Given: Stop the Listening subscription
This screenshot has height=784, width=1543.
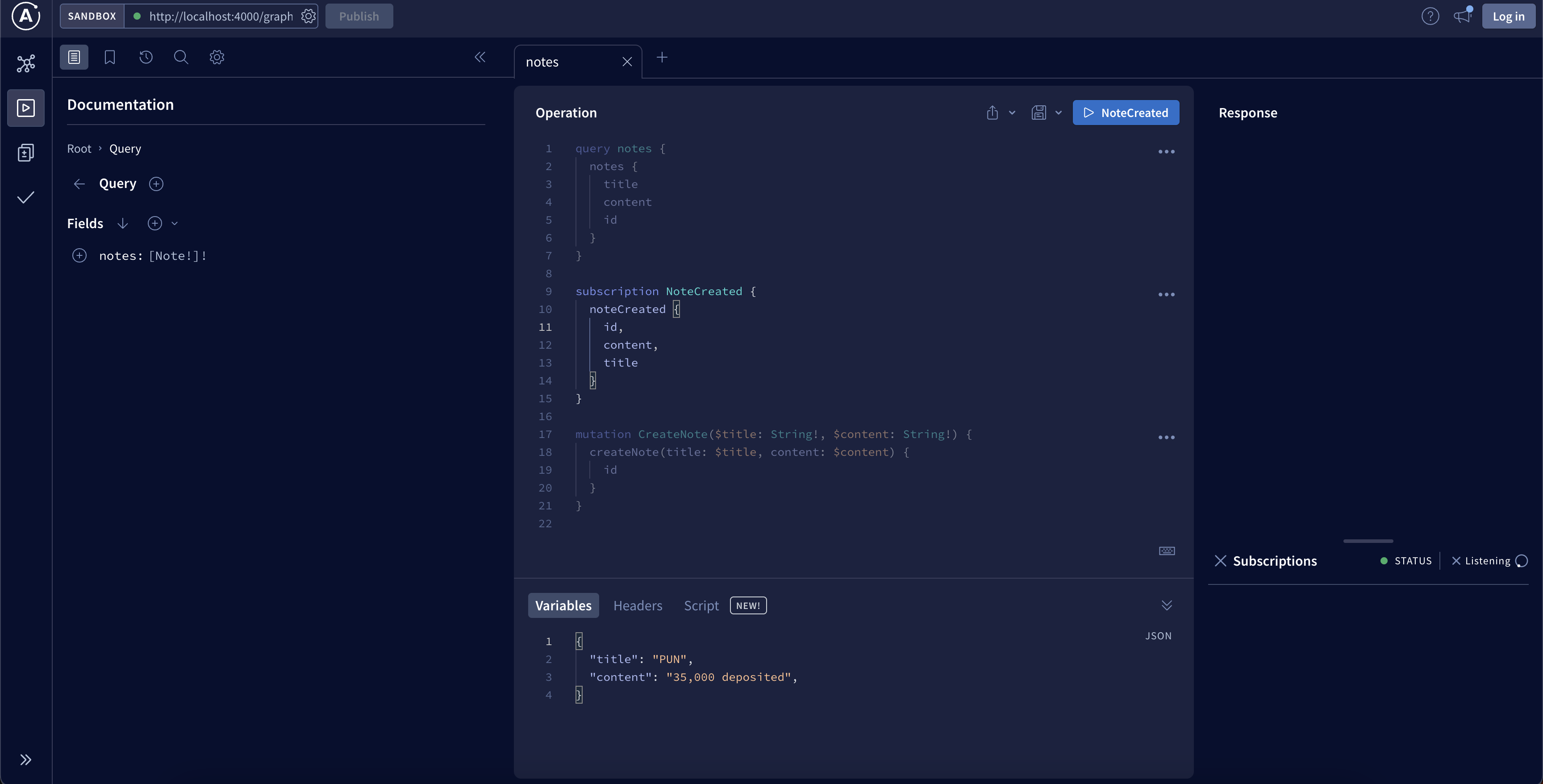Looking at the screenshot, I should [x=1456, y=561].
